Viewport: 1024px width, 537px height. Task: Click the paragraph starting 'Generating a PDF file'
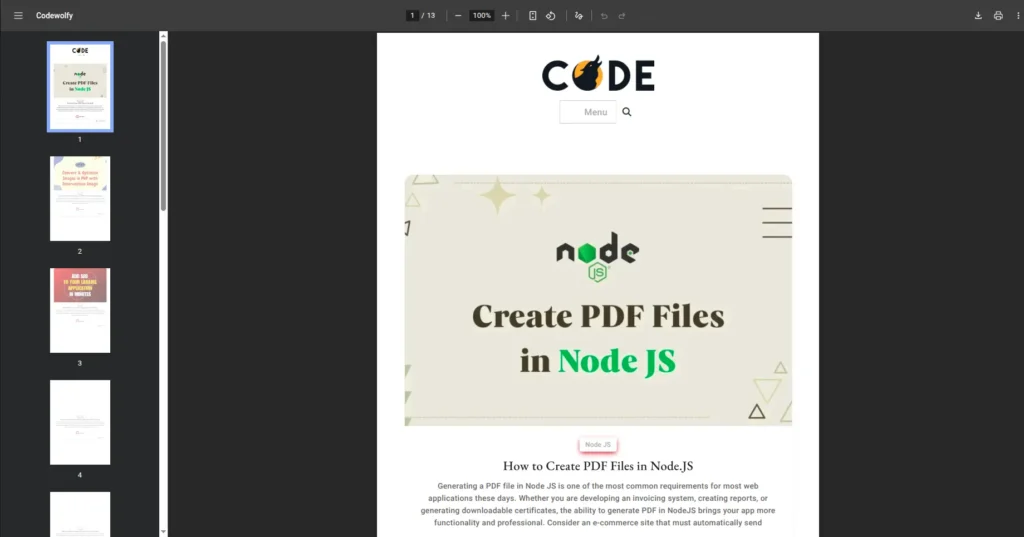598,504
